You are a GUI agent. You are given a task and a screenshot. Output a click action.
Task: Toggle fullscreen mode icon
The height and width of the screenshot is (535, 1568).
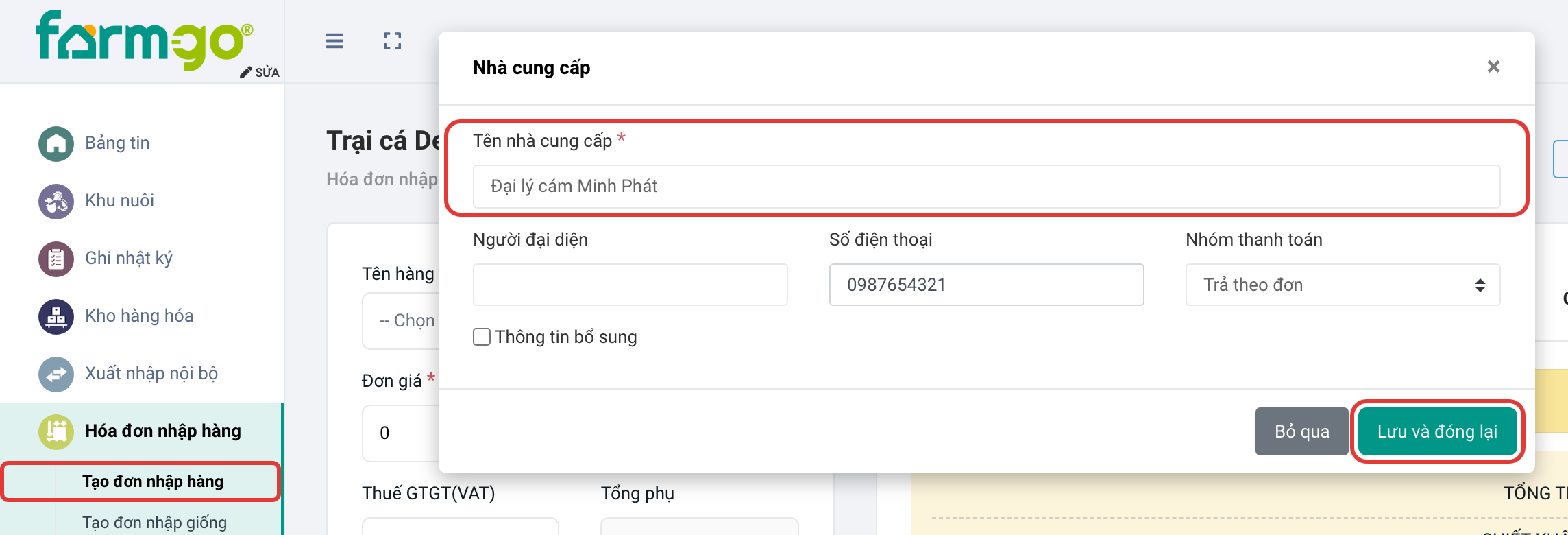[393, 41]
